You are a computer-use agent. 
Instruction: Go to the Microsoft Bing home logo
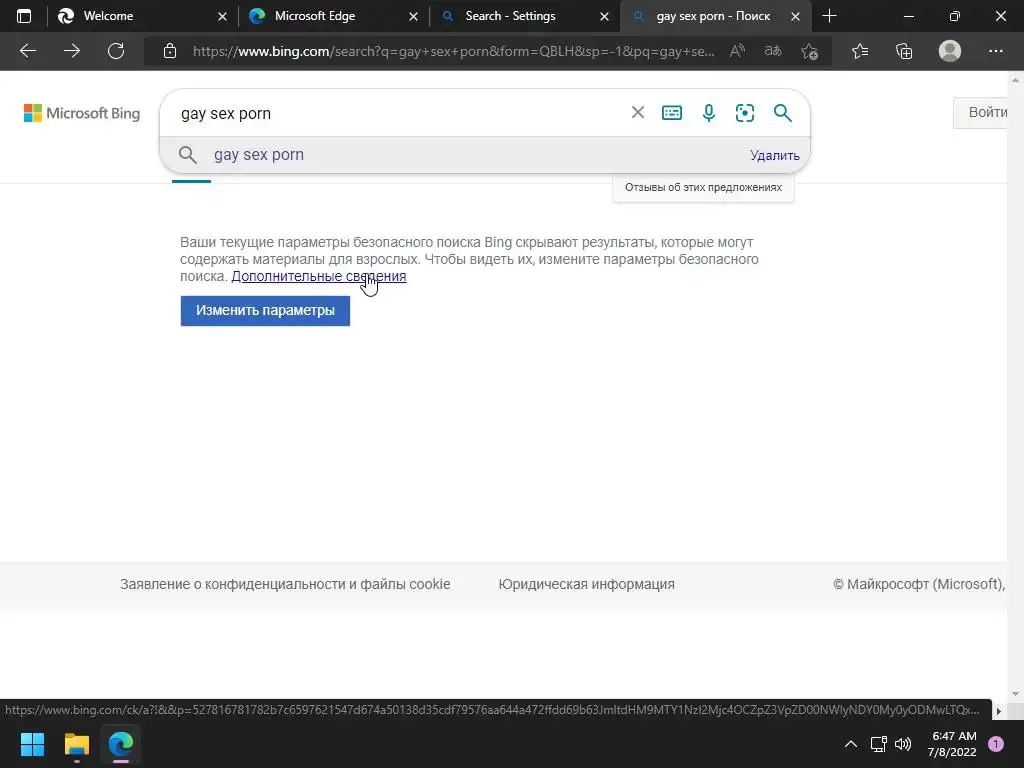[x=82, y=113]
